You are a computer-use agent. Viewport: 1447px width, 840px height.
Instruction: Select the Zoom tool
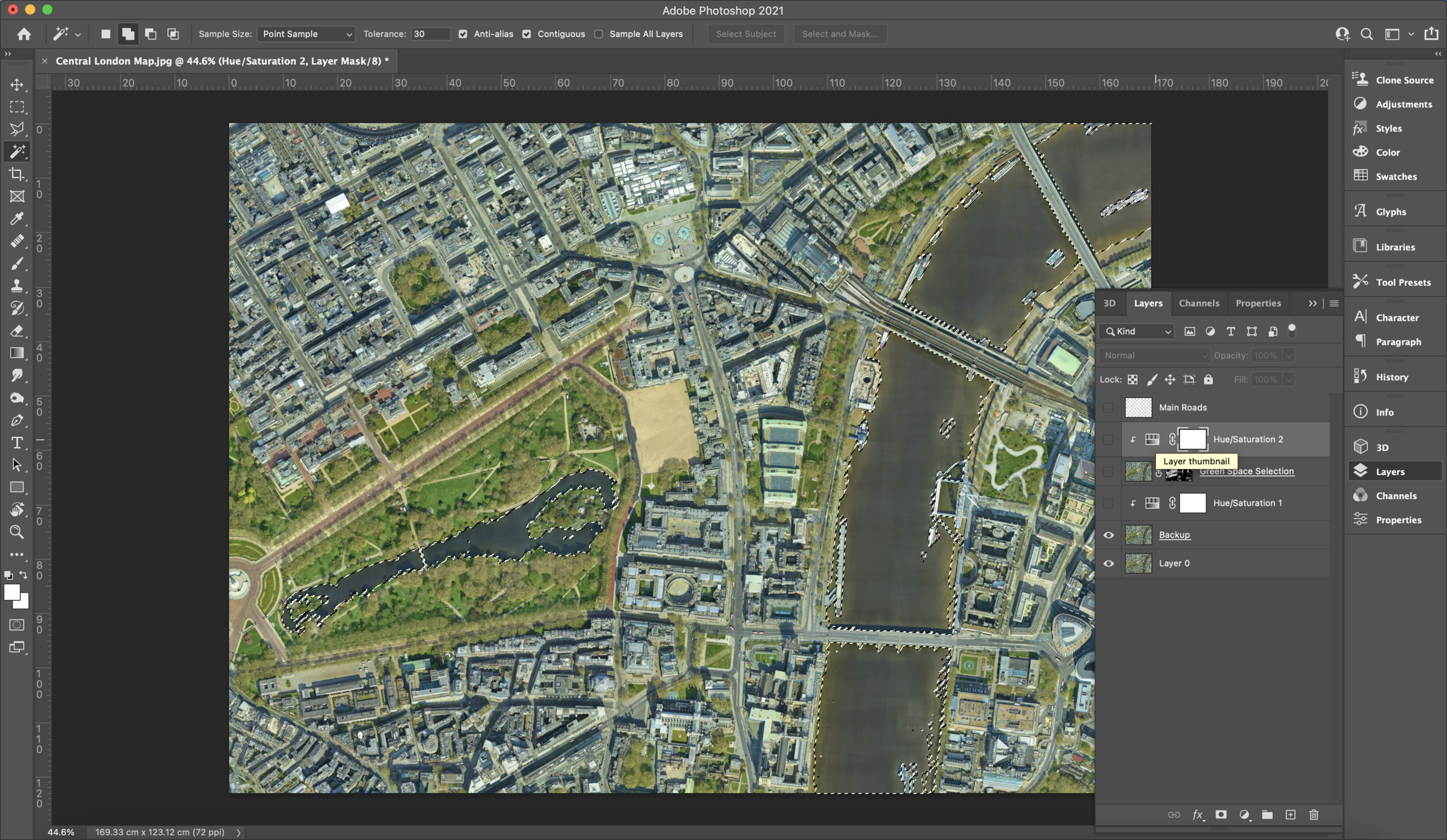tap(17, 532)
